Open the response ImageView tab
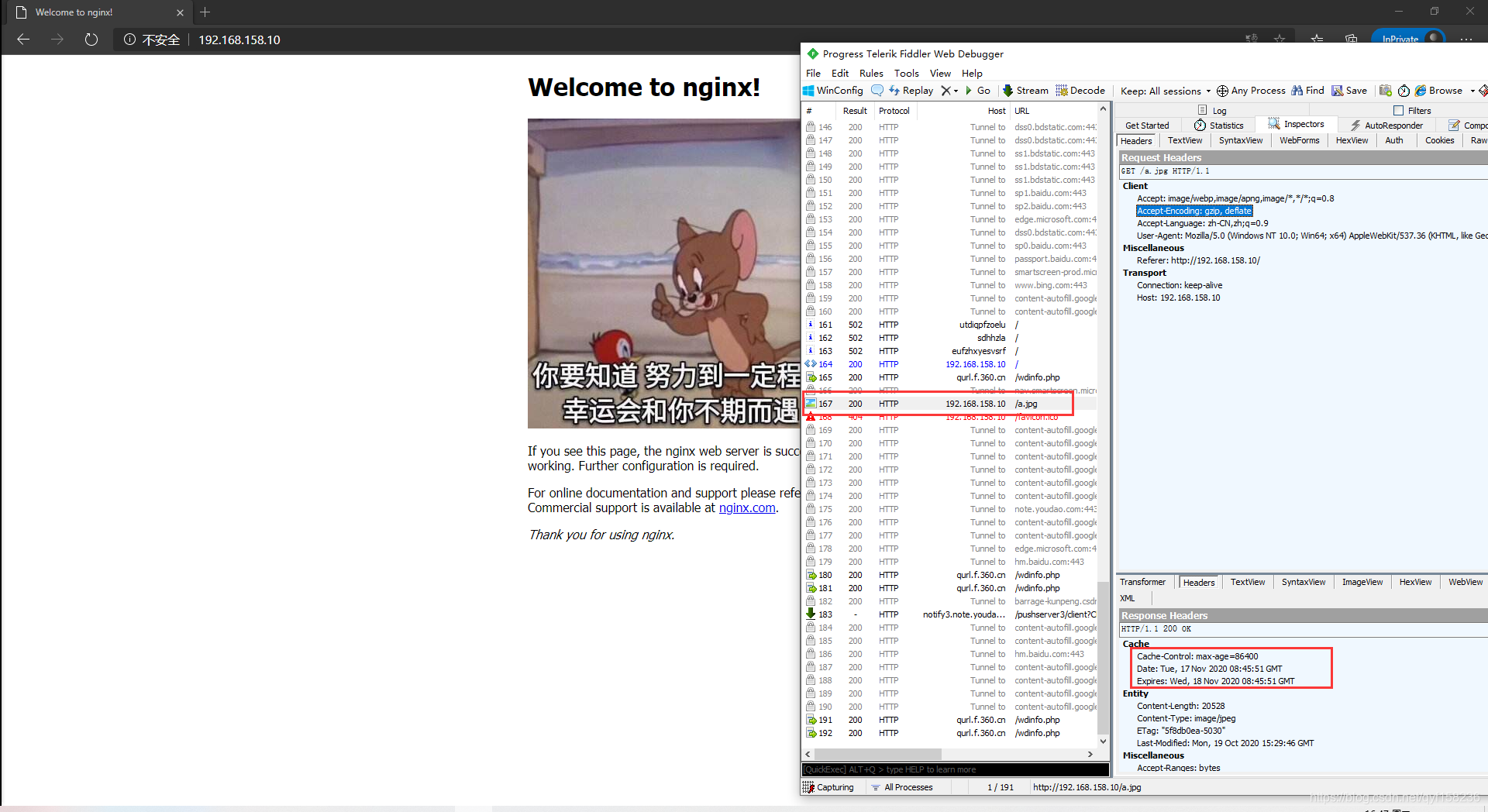Viewport: 1488px width, 812px height. [1362, 582]
